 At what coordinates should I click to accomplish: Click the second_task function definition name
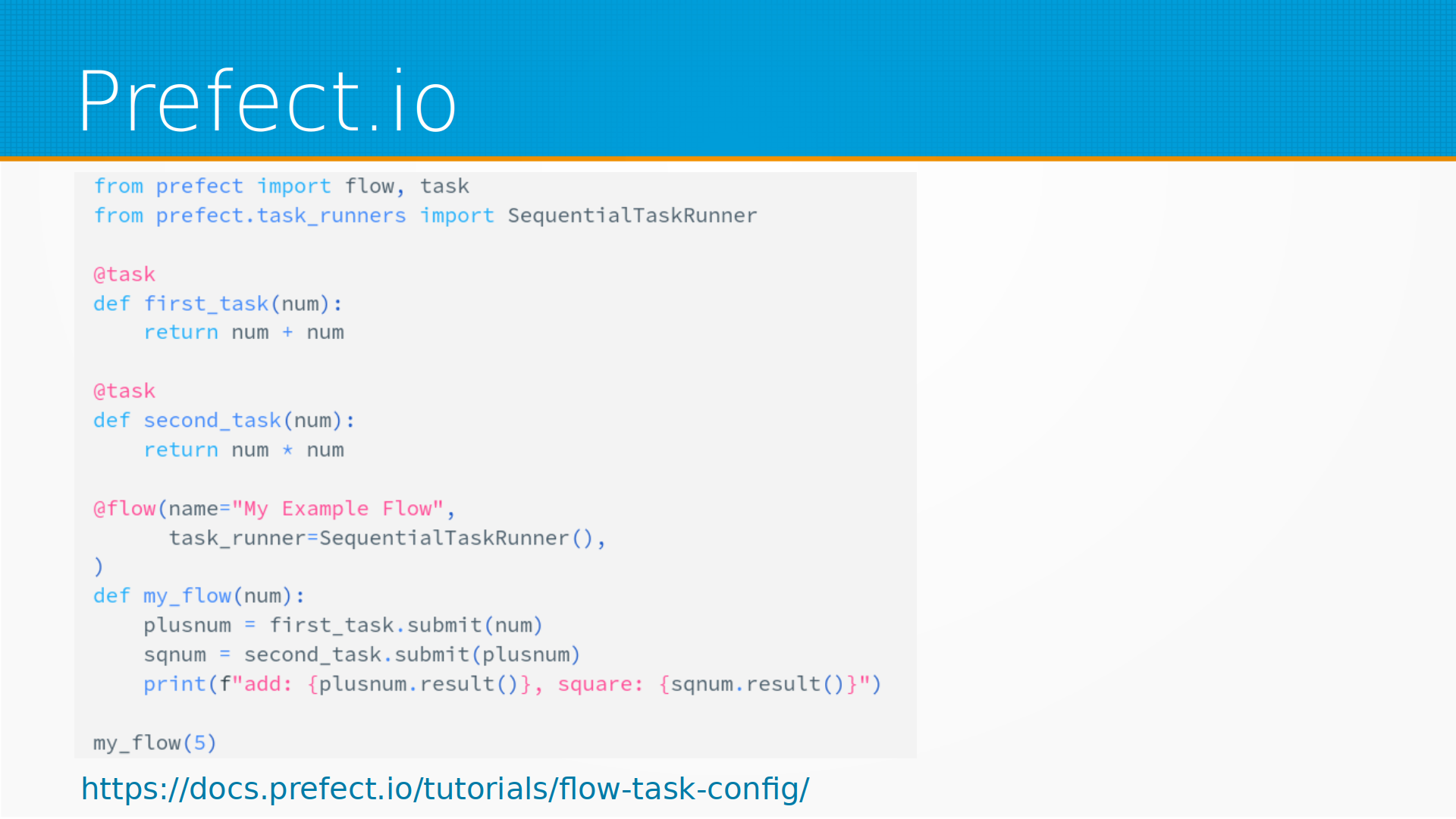tap(212, 421)
